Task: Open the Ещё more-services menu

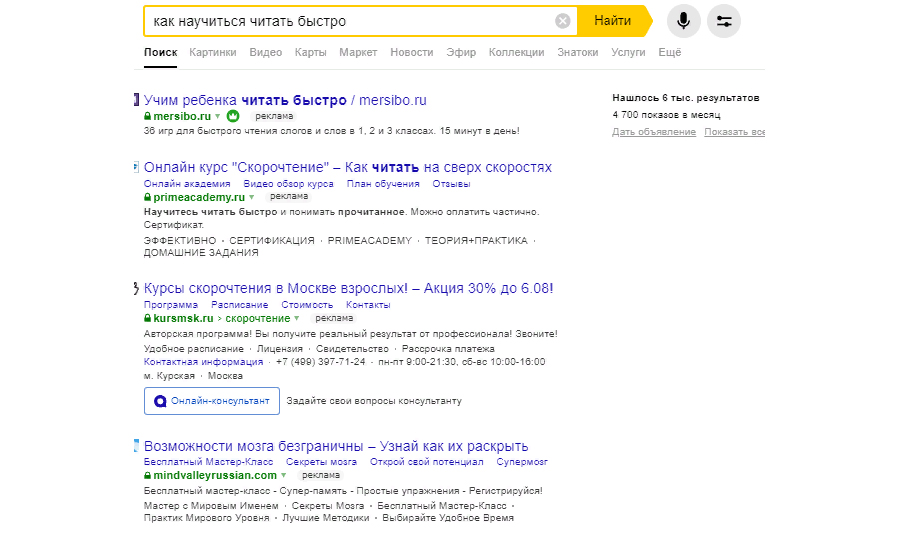Action: 670,52
